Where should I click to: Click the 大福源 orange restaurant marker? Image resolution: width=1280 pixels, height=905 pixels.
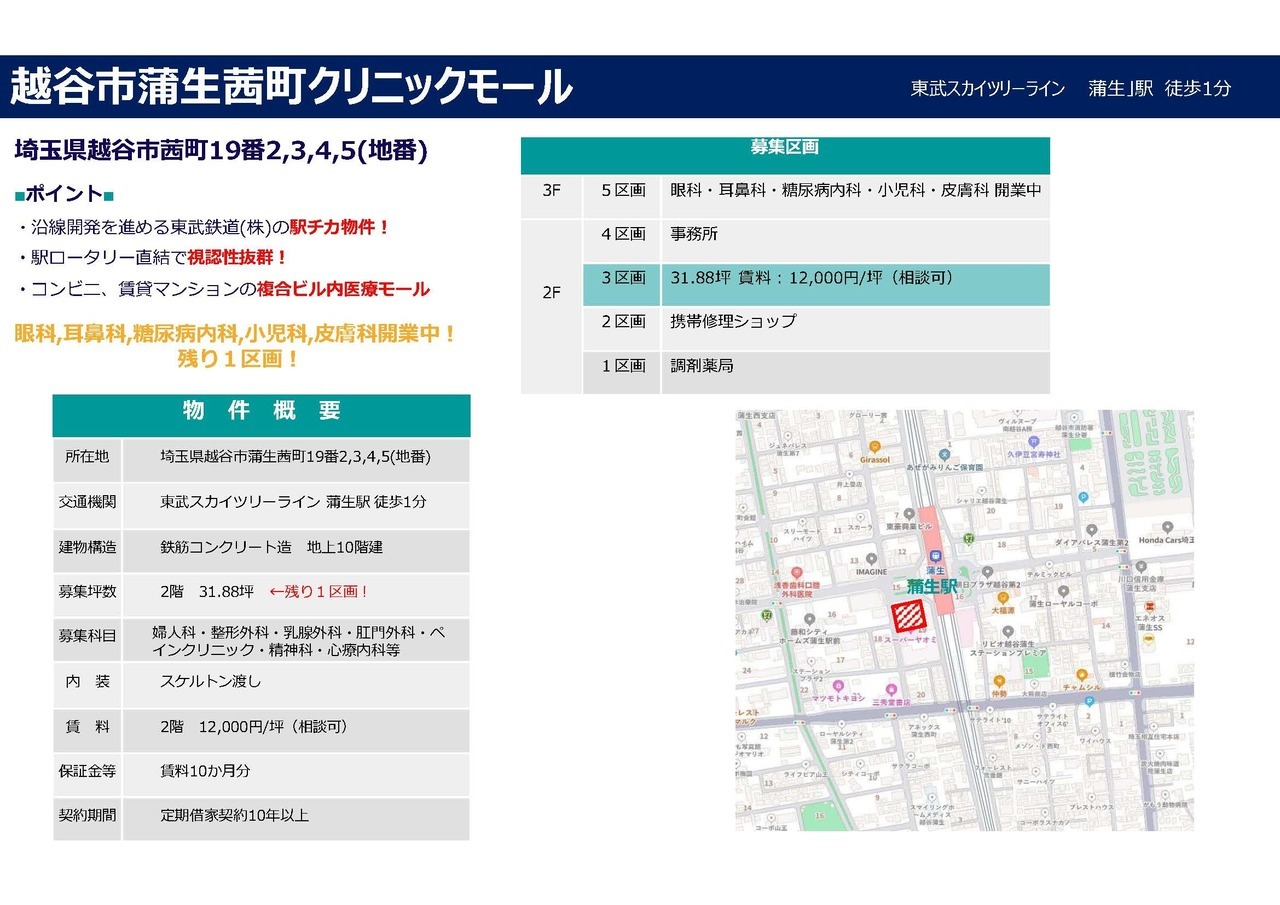tap(1003, 599)
